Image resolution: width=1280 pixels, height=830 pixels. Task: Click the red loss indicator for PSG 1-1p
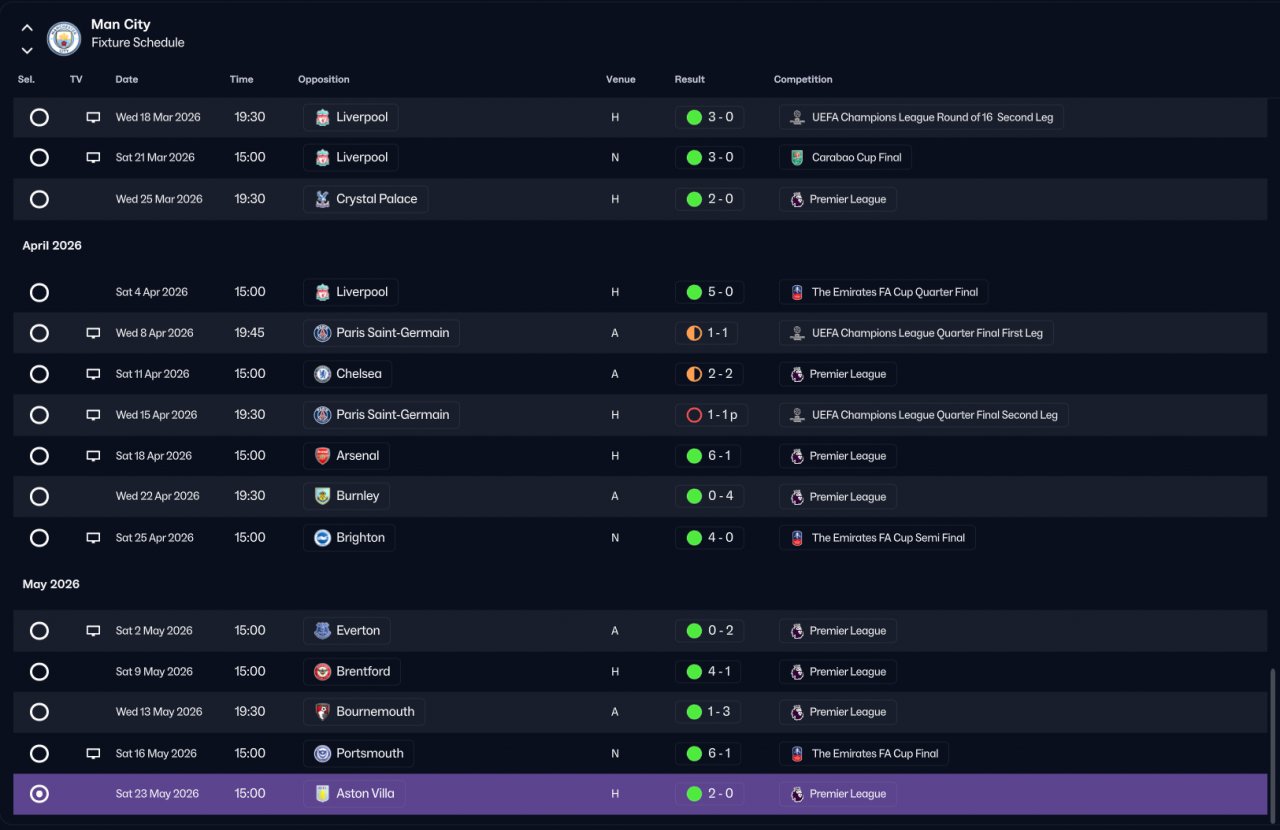(x=694, y=415)
